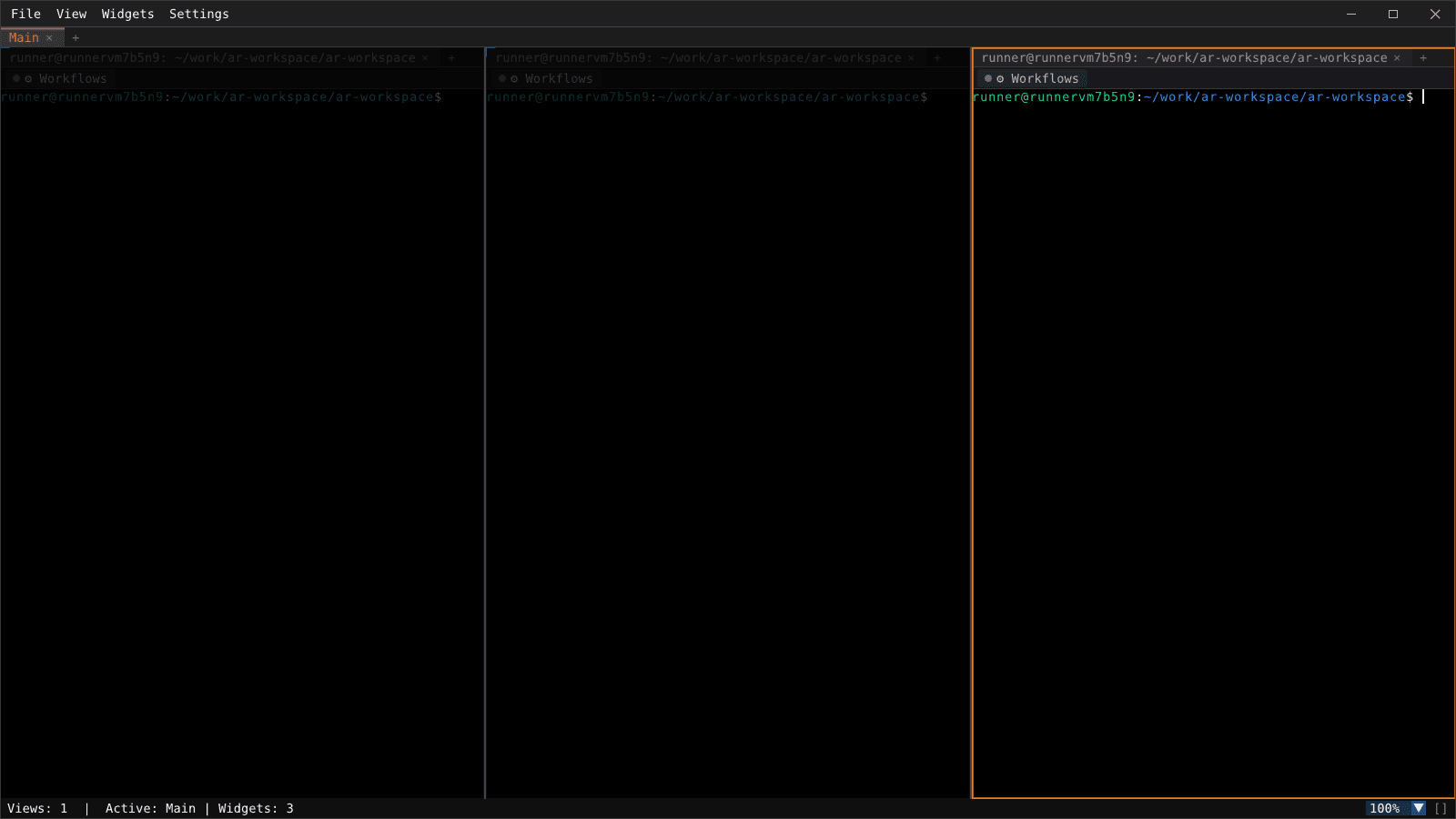The width and height of the screenshot is (1456, 819).
Task: Maximize the application window
Action: pos(1393,14)
